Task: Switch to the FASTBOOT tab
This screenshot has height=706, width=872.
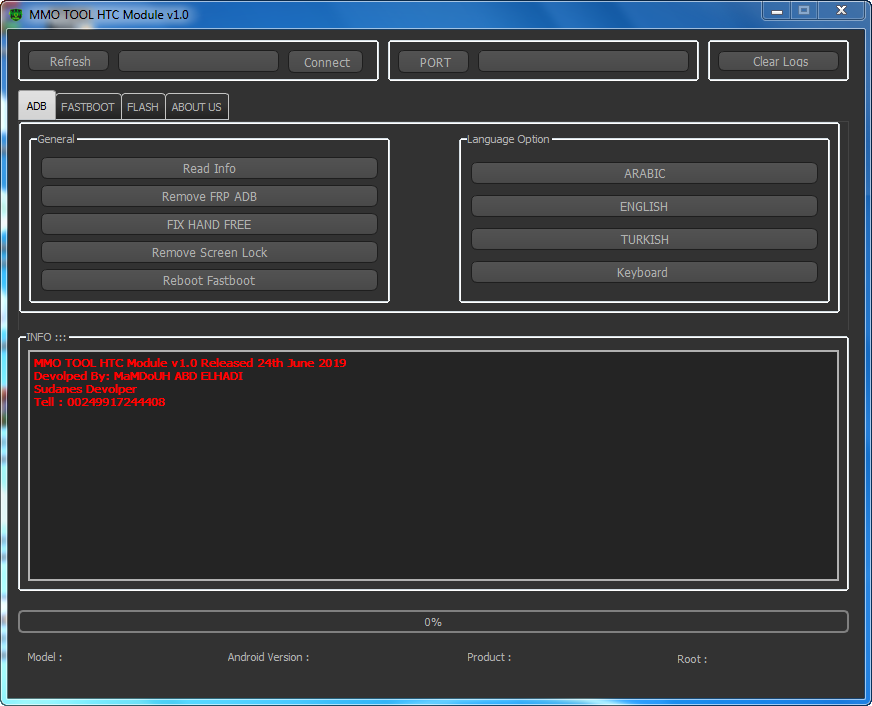Action: pyautogui.click(x=88, y=107)
